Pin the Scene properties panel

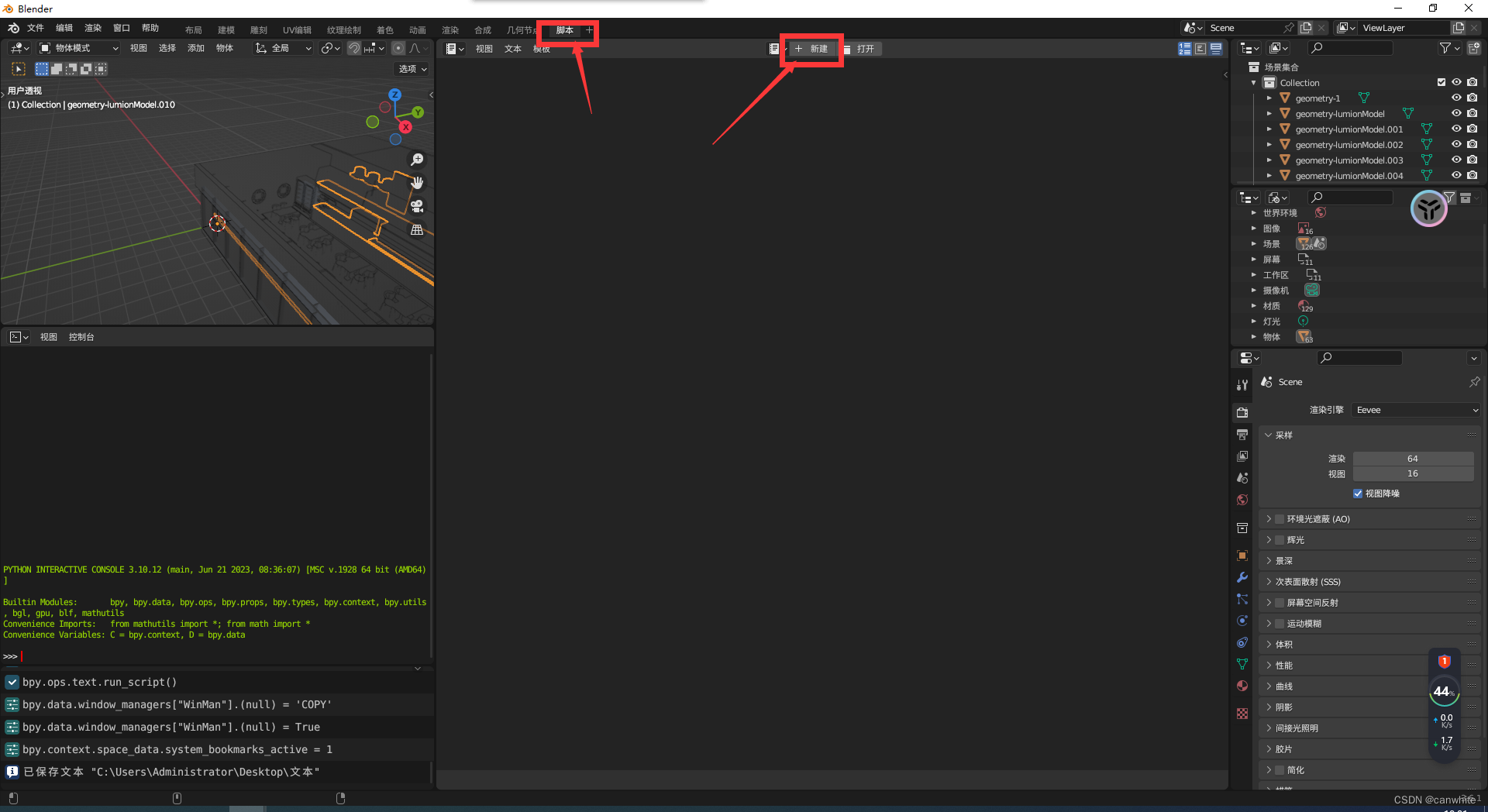click(1474, 382)
